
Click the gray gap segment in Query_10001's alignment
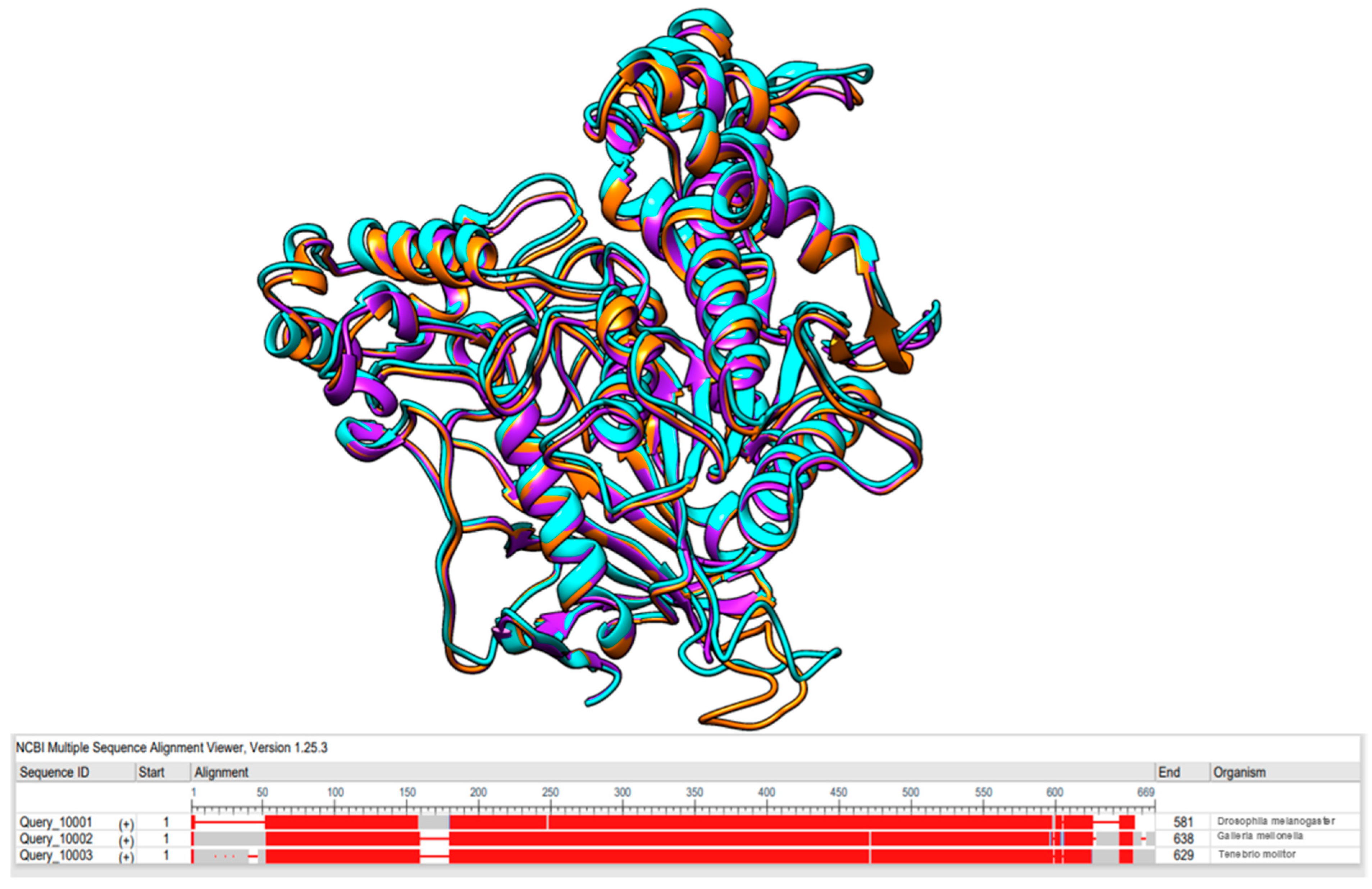433,822
